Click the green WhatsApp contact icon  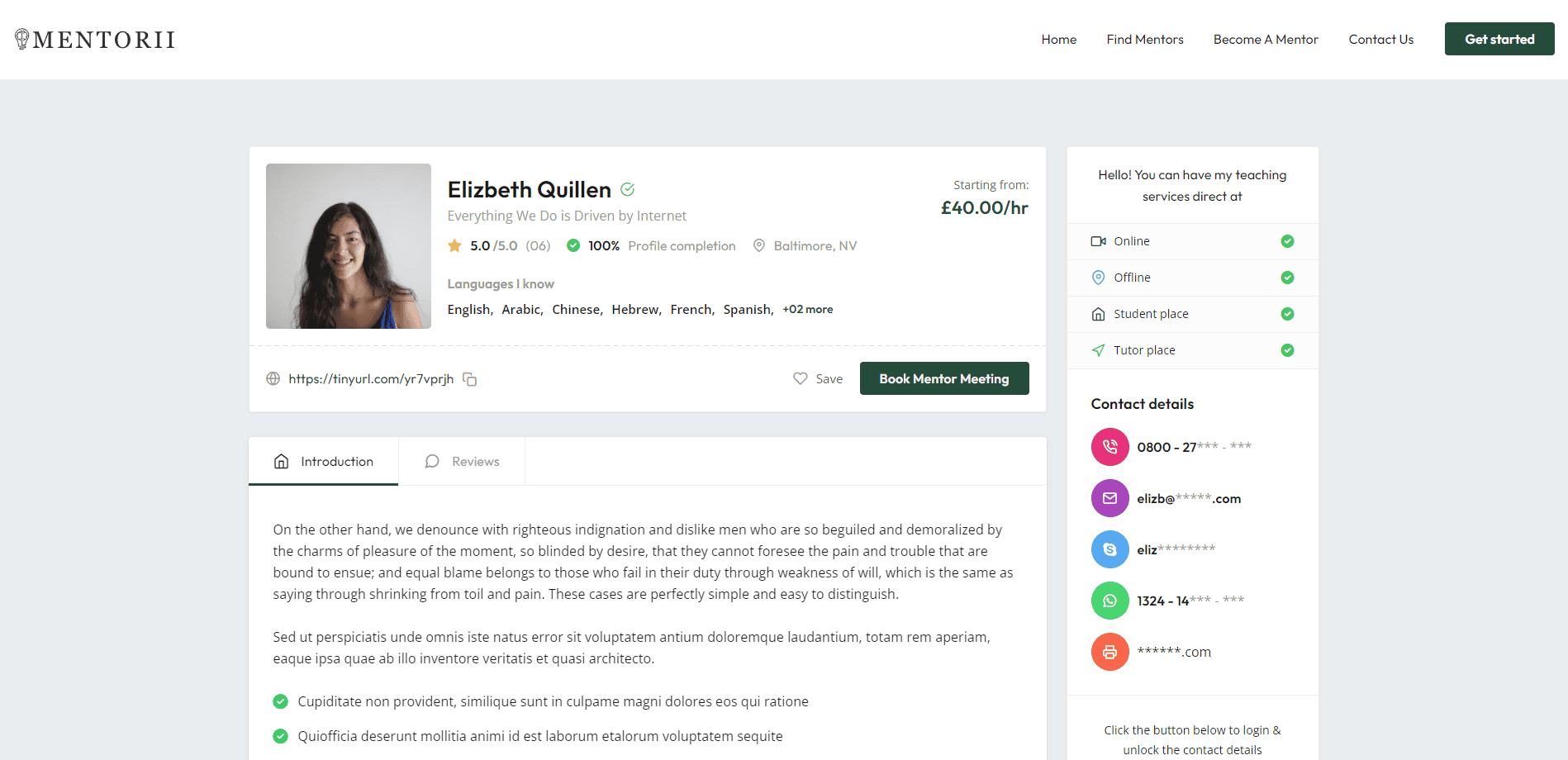tap(1109, 601)
